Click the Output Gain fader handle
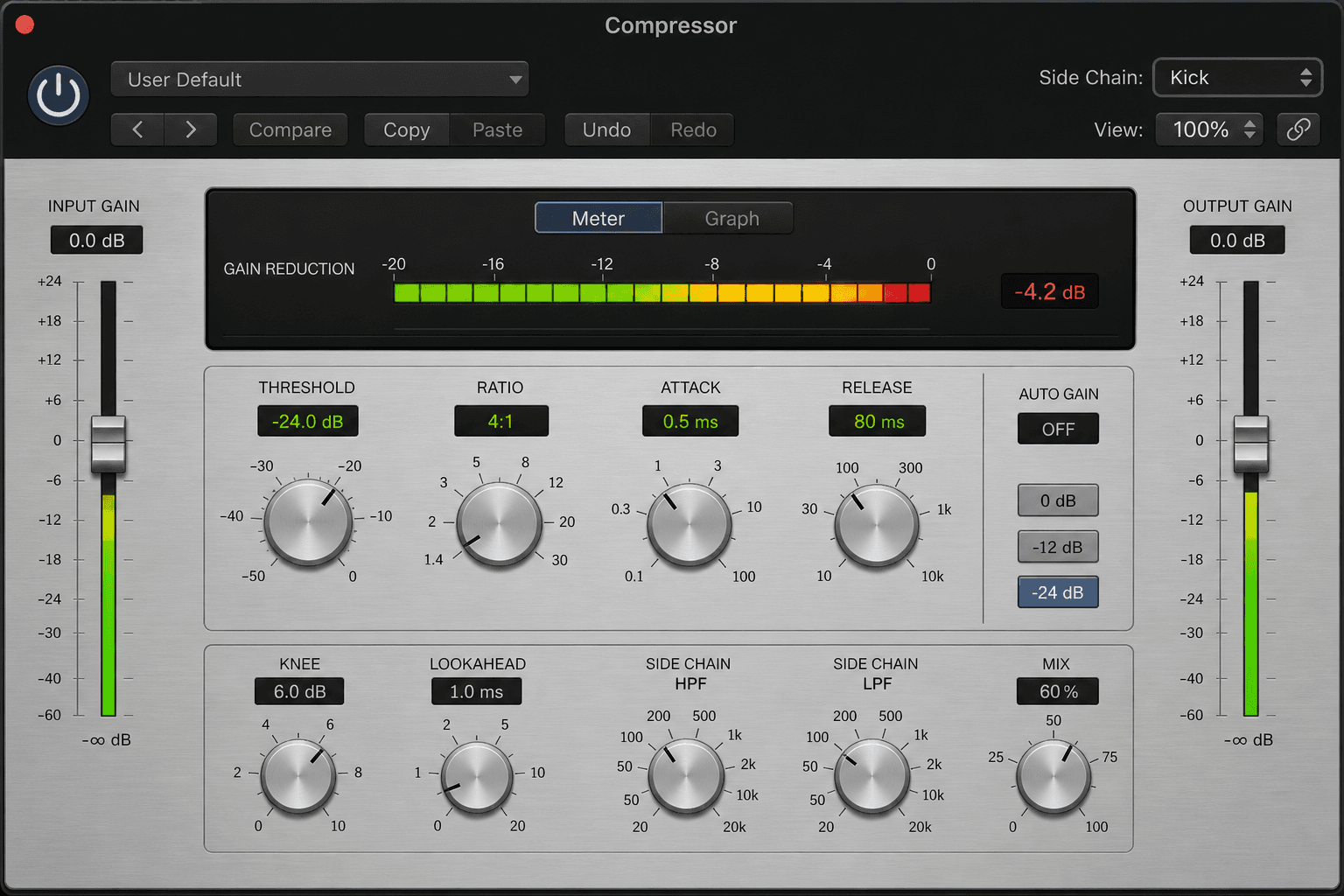Screen dimensions: 1344x896 click(x=1251, y=444)
